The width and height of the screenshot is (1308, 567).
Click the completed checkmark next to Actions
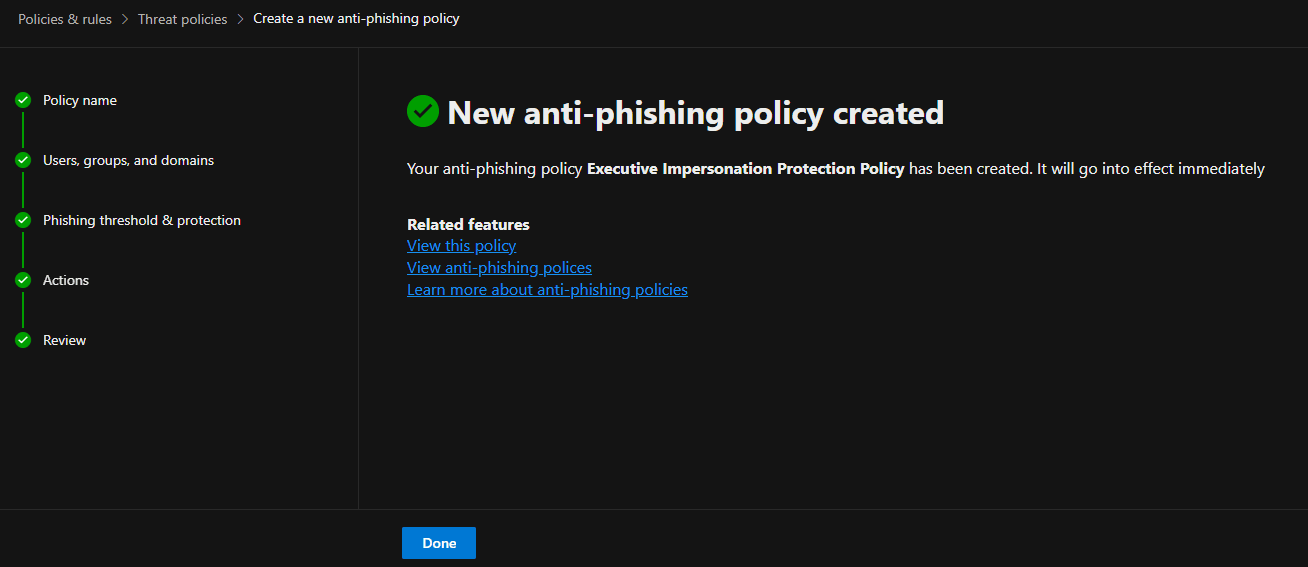(x=23, y=280)
